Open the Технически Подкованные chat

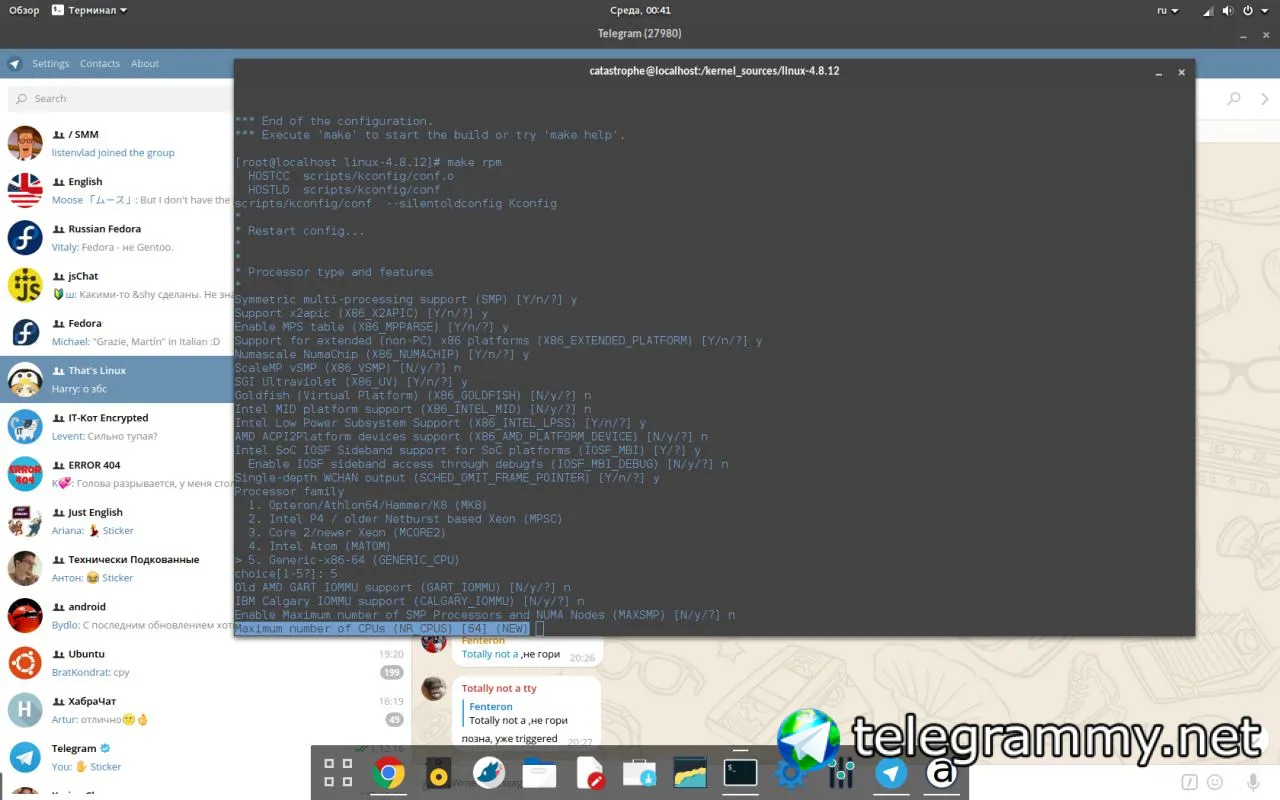117,568
